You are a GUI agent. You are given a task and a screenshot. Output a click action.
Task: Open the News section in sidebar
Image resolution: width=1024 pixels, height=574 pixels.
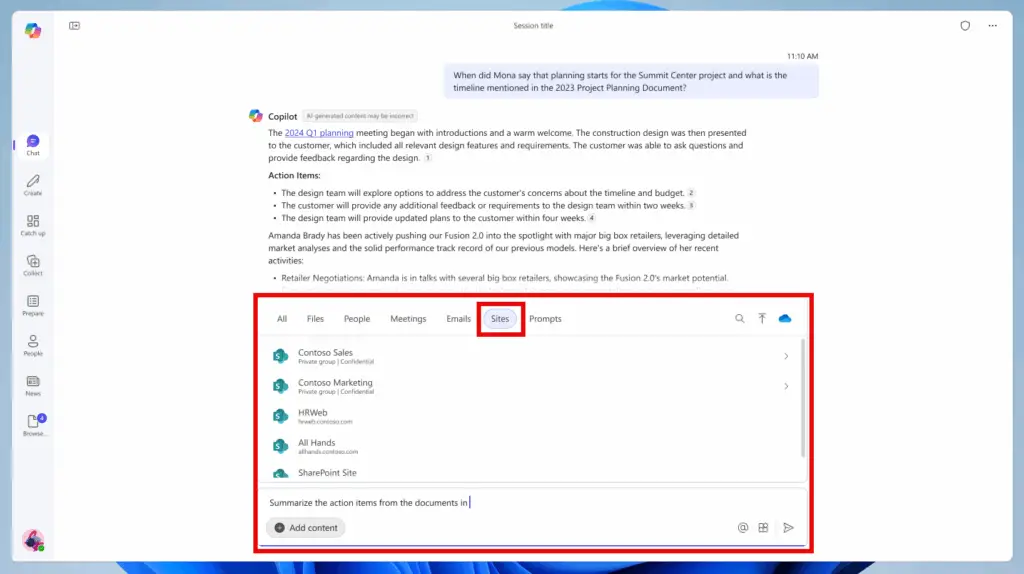(33, 384)
